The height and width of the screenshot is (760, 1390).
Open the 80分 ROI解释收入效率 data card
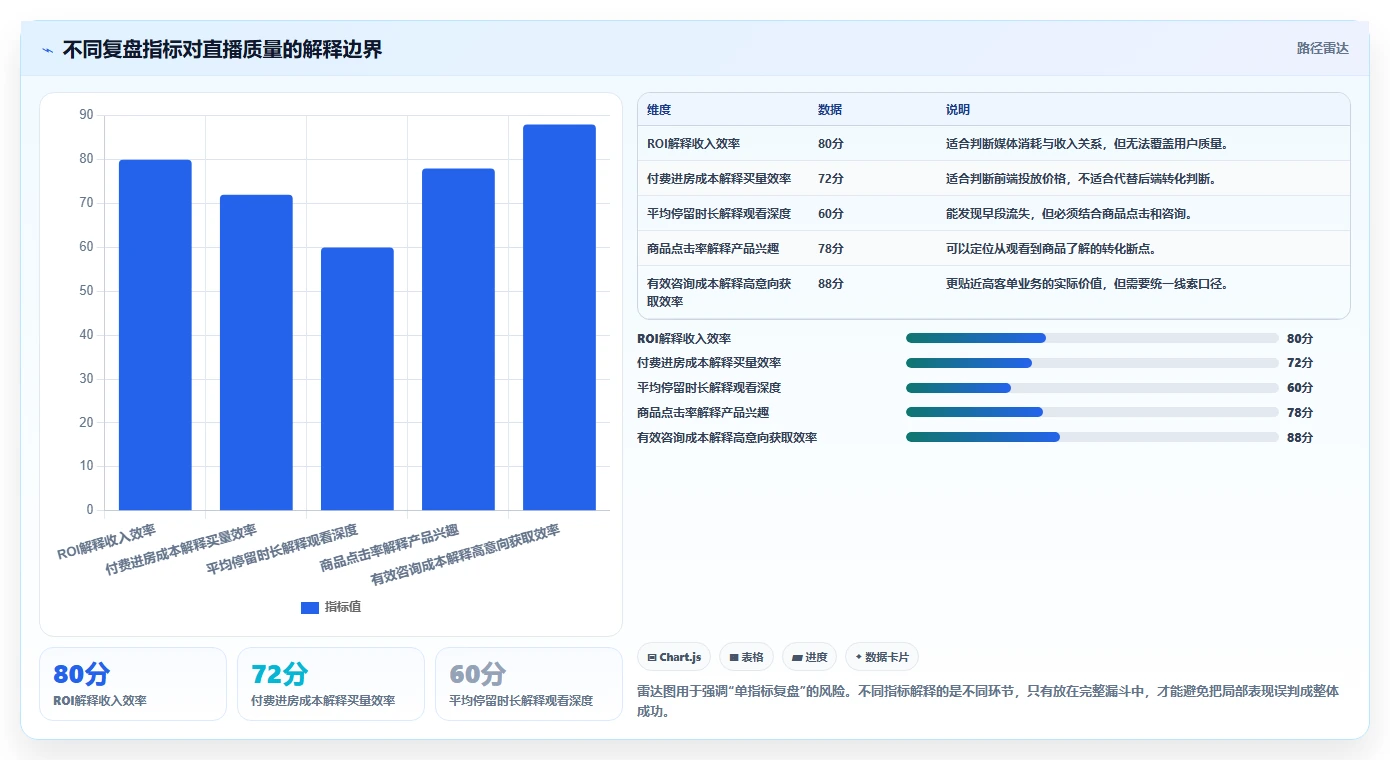pos(133,684)
